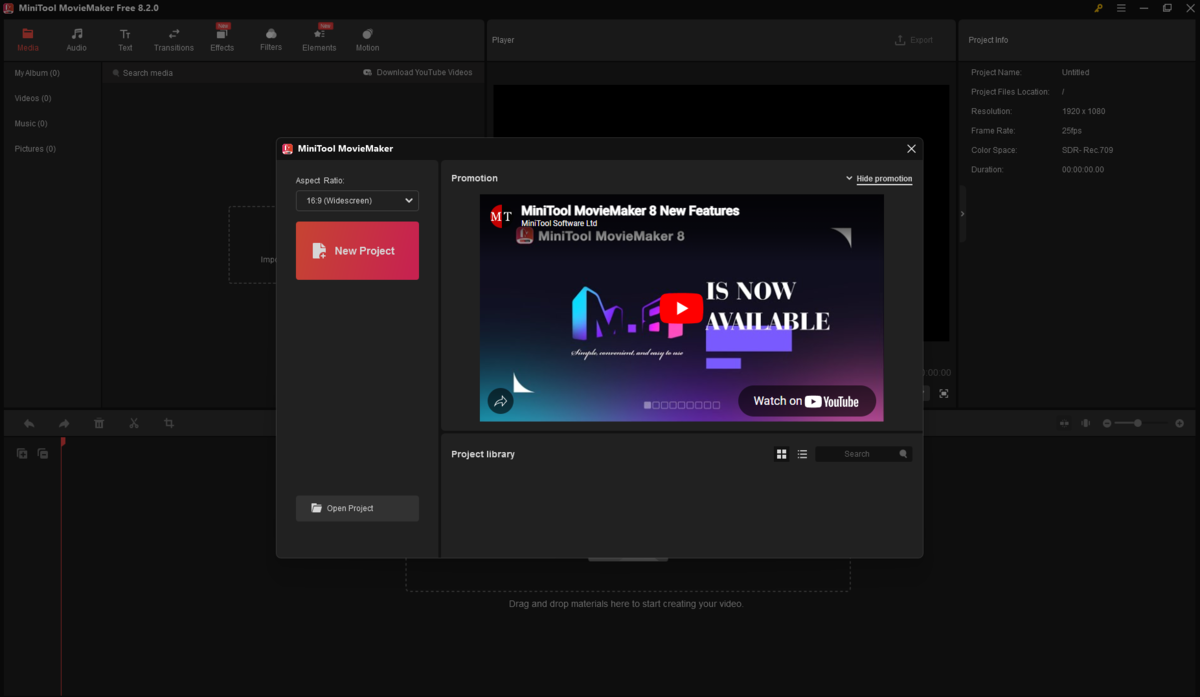
Task: Switch project library to list view
Action: [802, 454]
